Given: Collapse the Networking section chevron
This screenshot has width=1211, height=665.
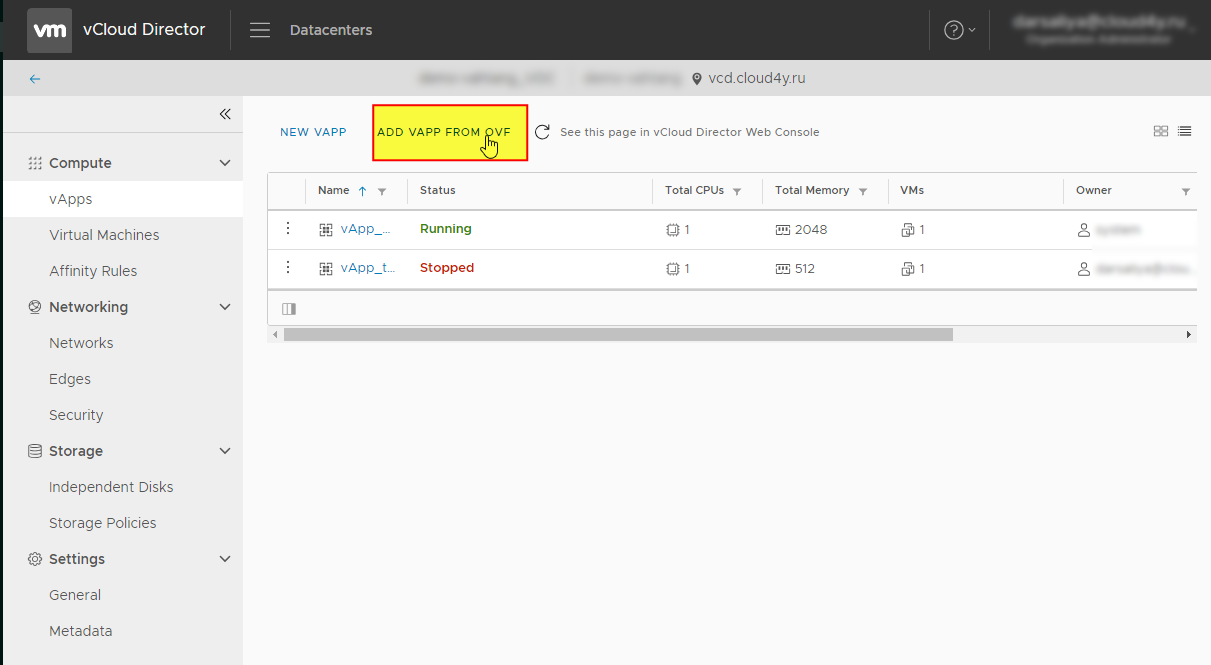Looking at the screenshot, I should tap(225, 307).
